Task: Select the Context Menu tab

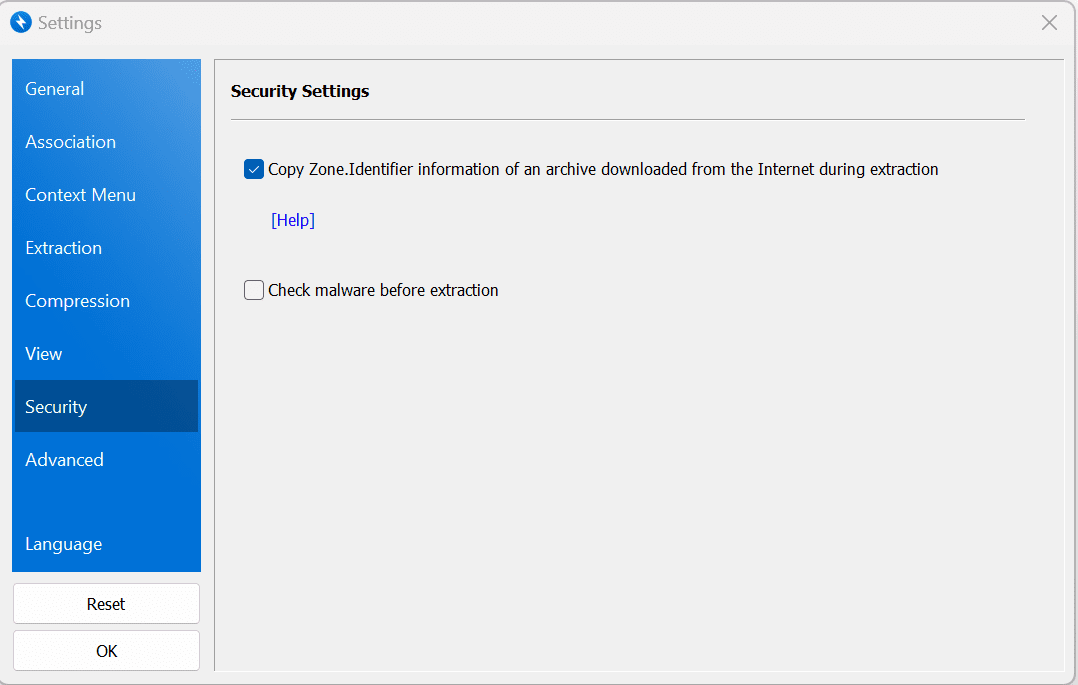Action: point(81,195)
